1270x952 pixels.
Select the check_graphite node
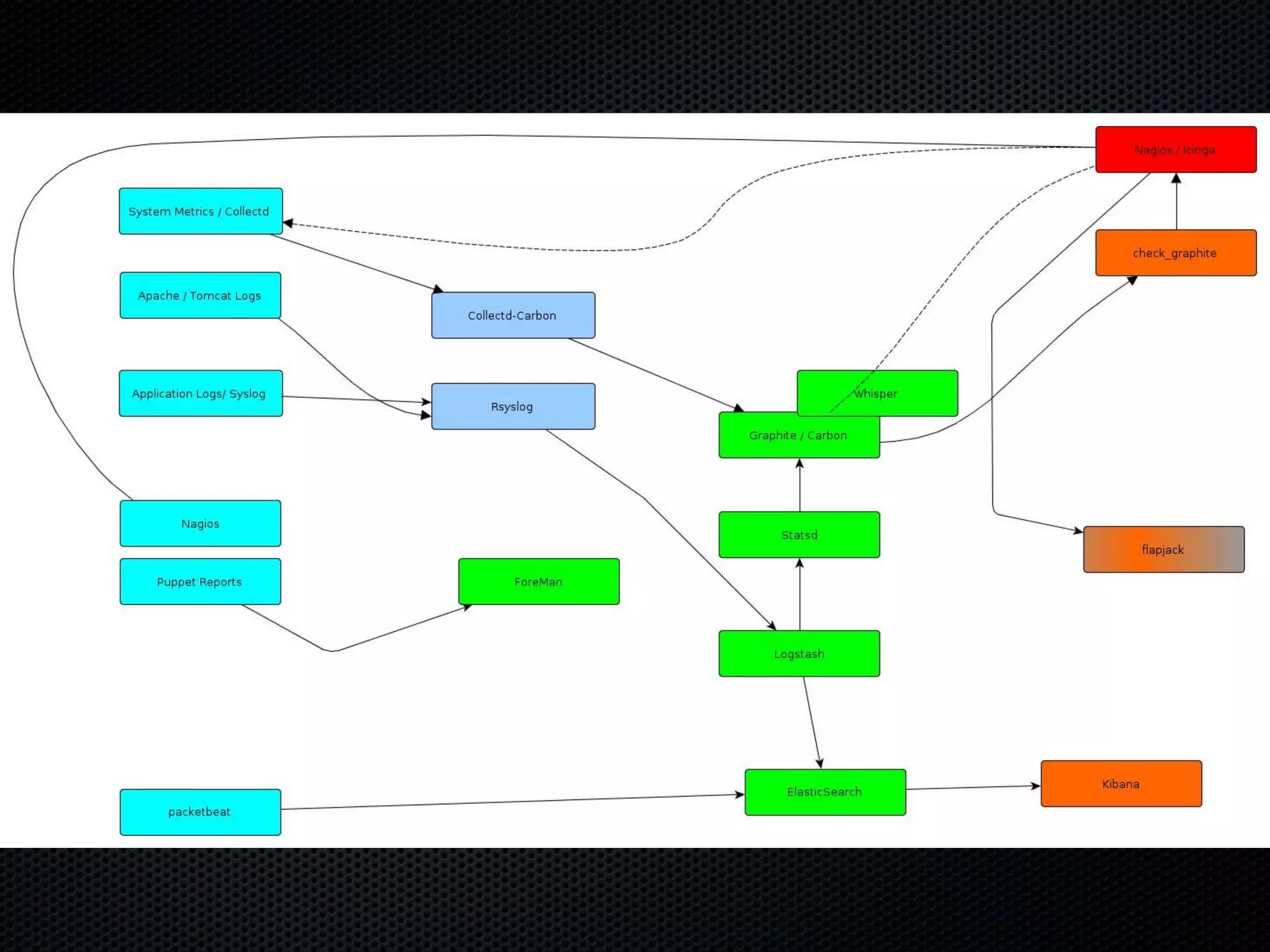(x=1176, y=253)
